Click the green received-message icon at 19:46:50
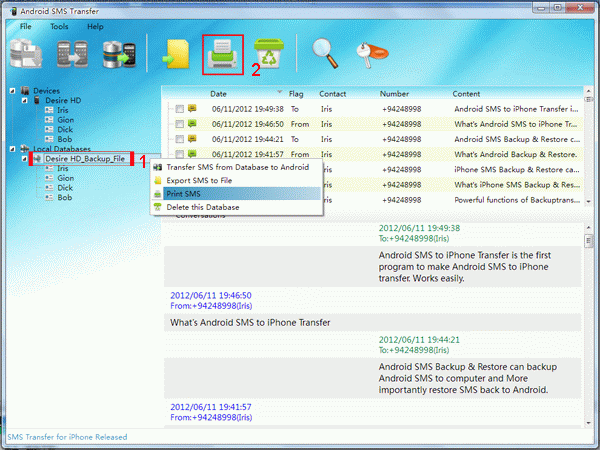This screenshot has width=600, height=450. (x=192, y=124)
